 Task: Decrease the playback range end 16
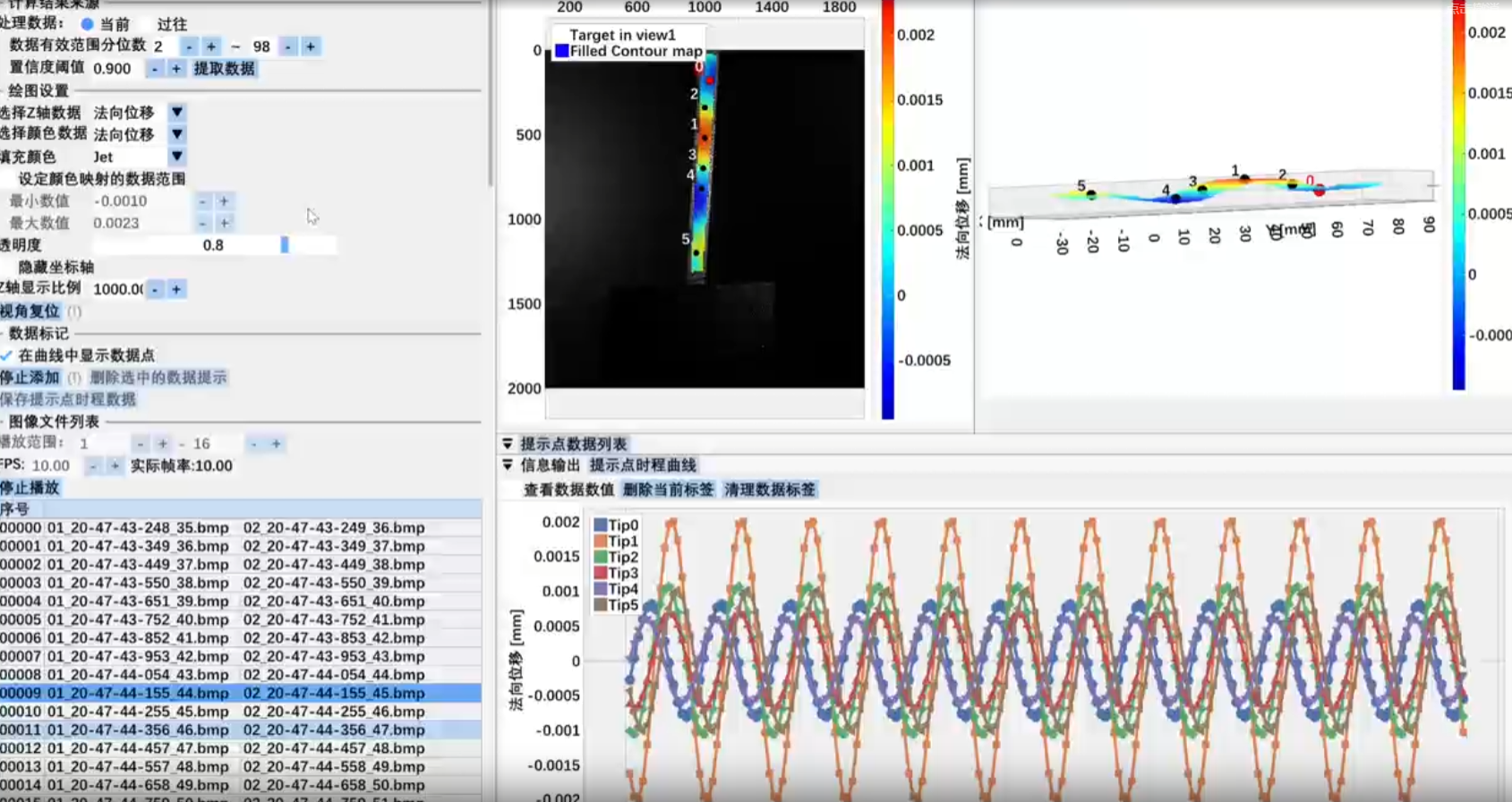click(254, 444)
